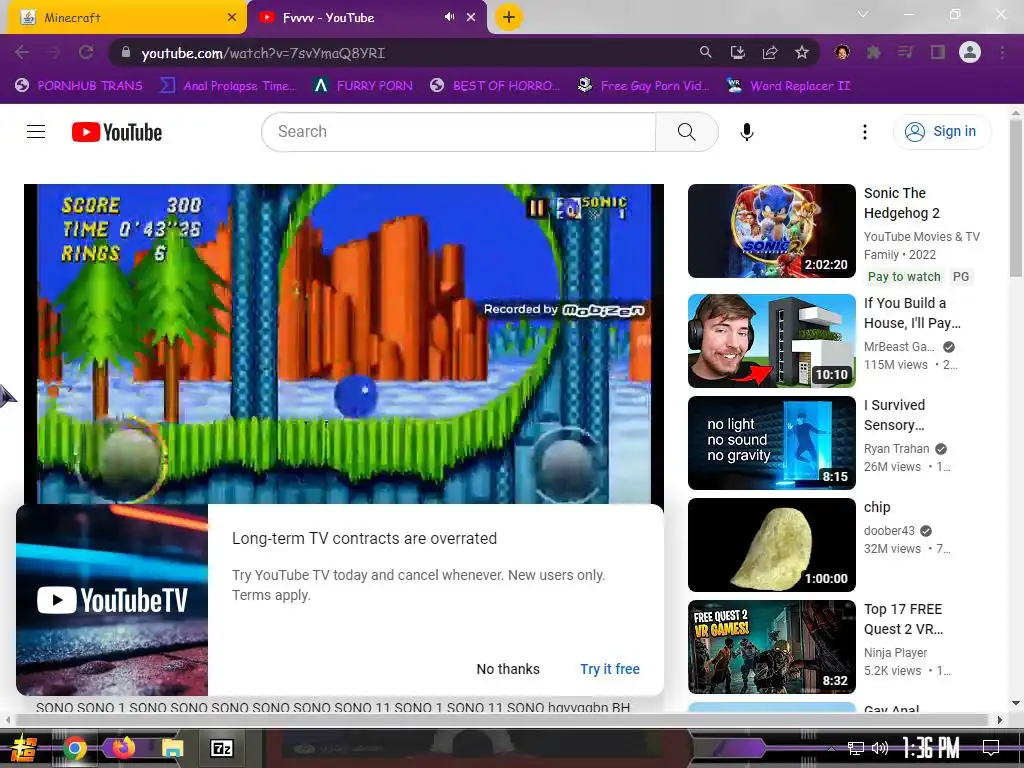
Task: Open Ryan Trahan channel name
Action: [897, 449]
